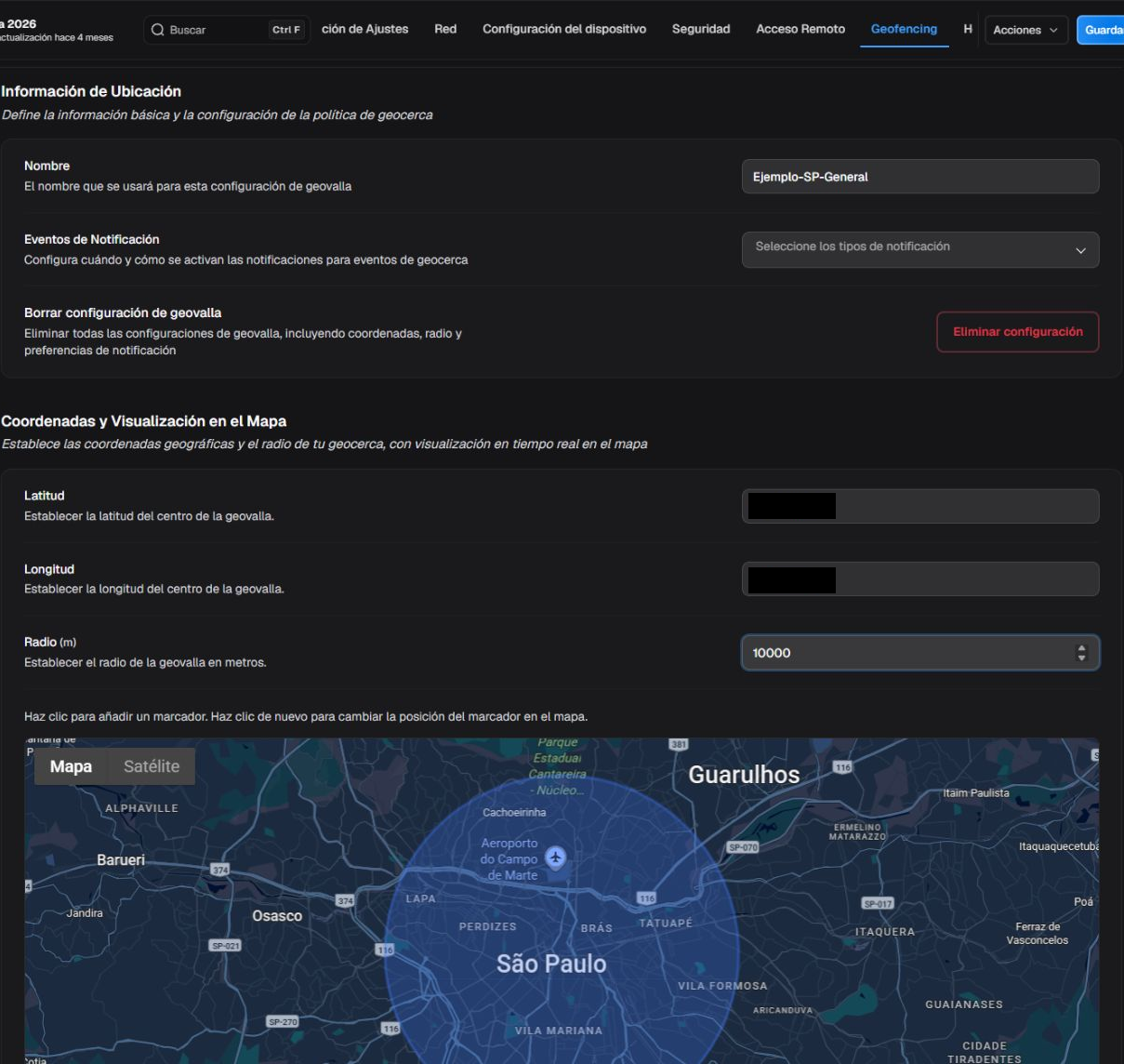The width and height of the screenshot is (1124, 1064).
Task: Click into the Latitud input field
Action: 920,506
